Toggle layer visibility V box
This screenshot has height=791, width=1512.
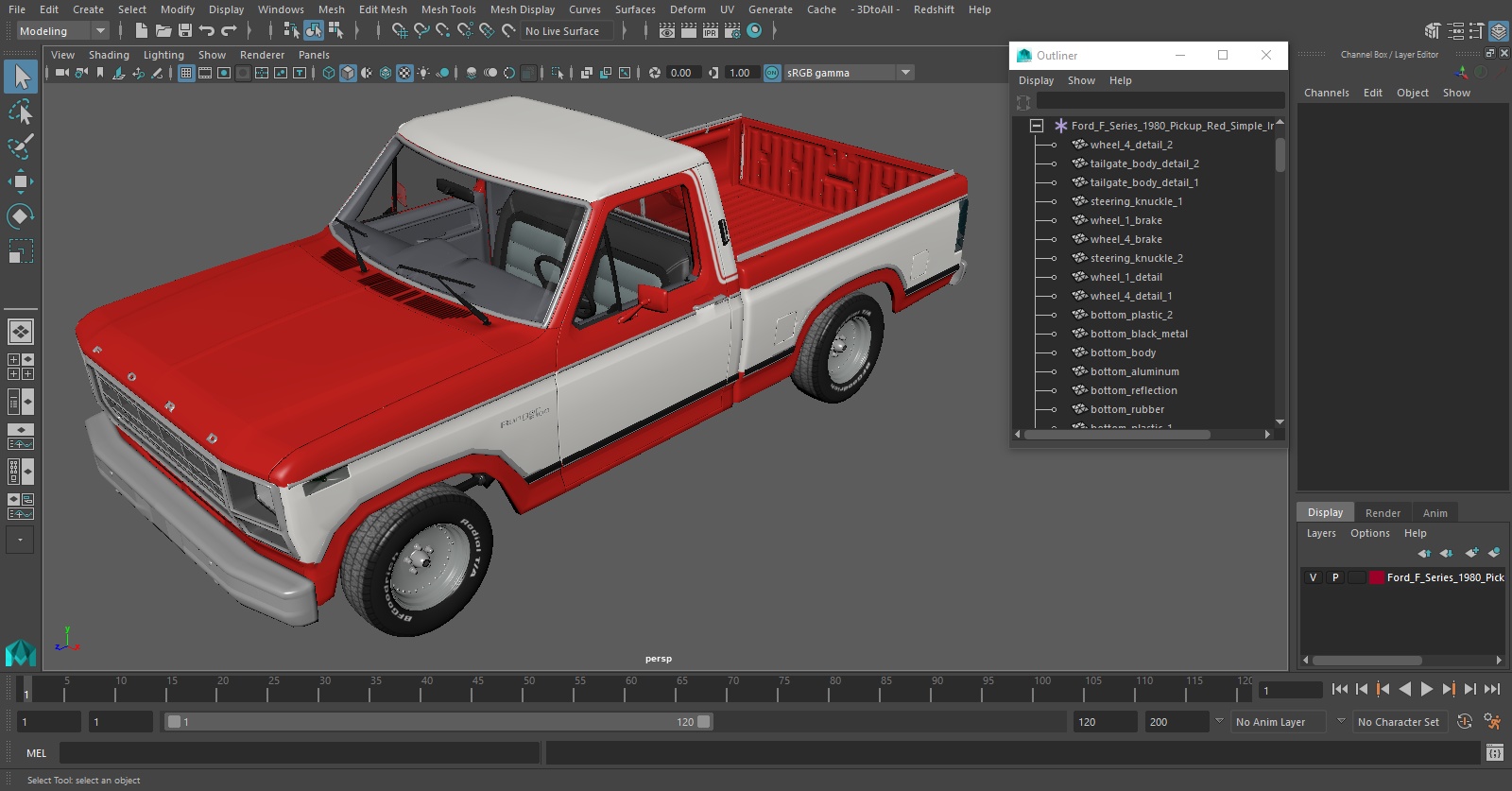point(1313,577)
